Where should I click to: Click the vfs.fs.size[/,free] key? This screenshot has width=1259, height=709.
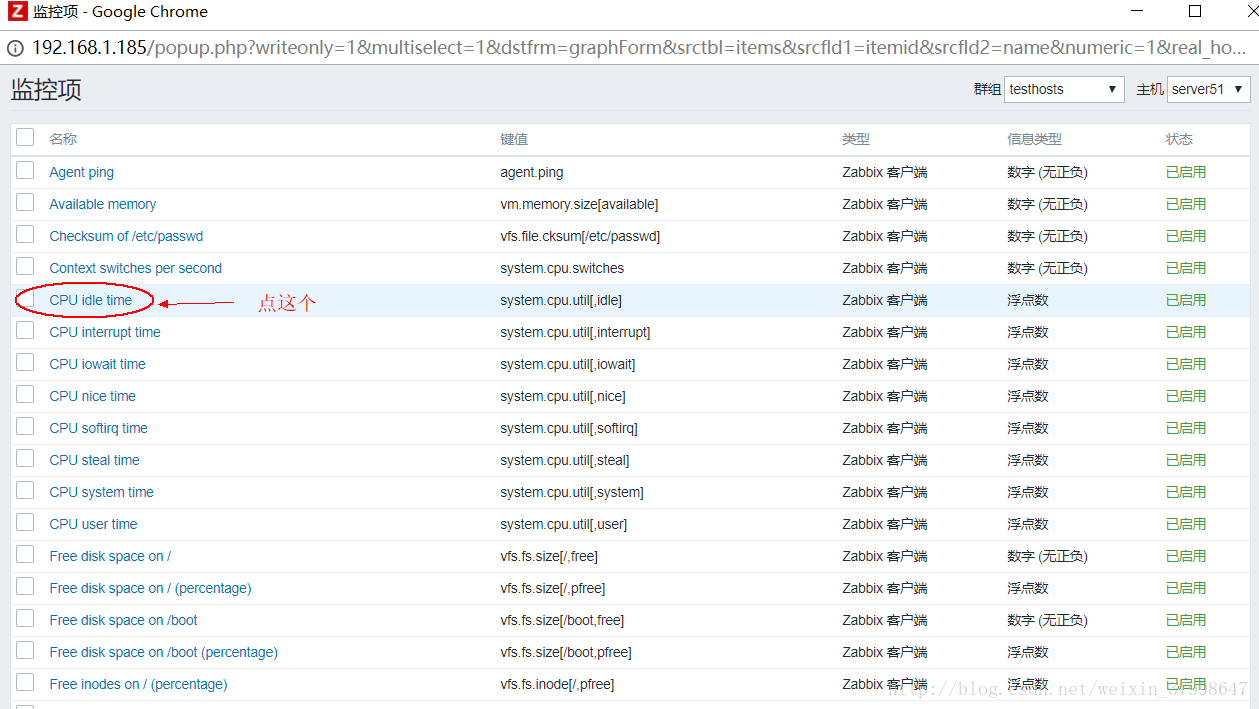tap(549, 556)
